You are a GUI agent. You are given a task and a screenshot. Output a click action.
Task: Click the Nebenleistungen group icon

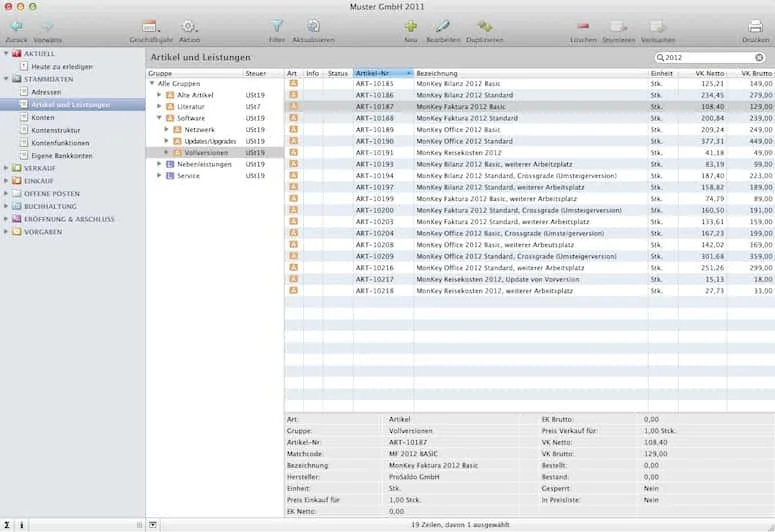[x=170, y=164]
